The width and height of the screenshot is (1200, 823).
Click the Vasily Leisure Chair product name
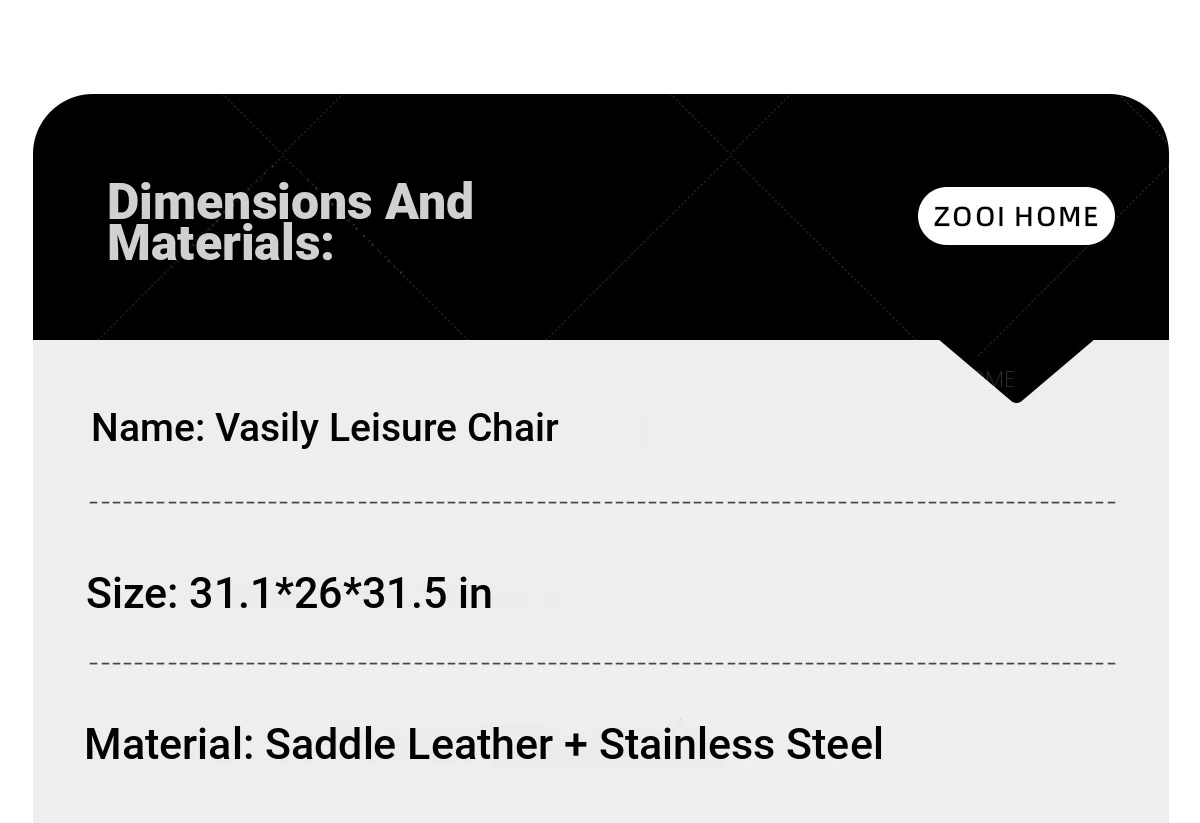[x=387, y=428]
